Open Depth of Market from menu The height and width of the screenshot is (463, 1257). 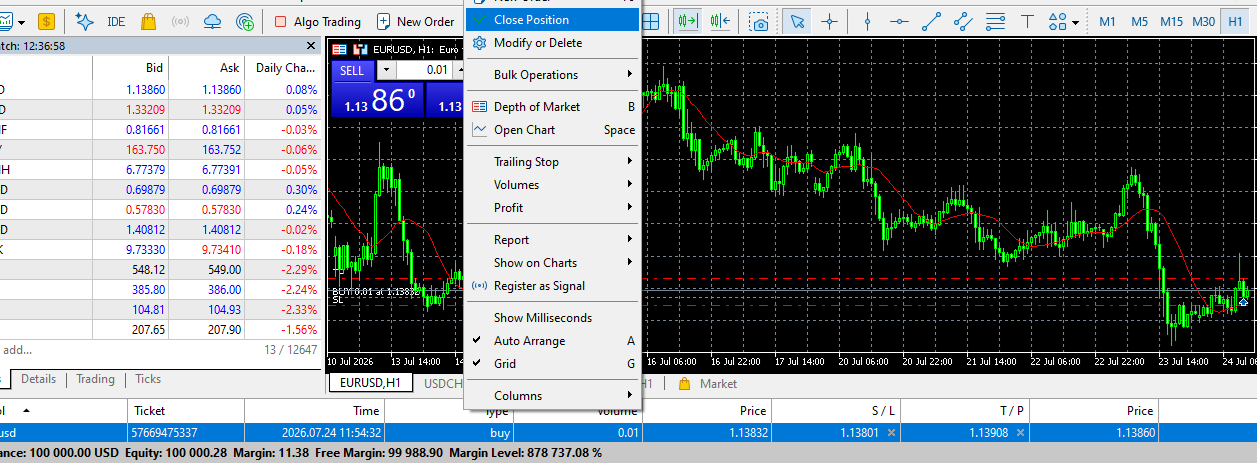point(553,107)
